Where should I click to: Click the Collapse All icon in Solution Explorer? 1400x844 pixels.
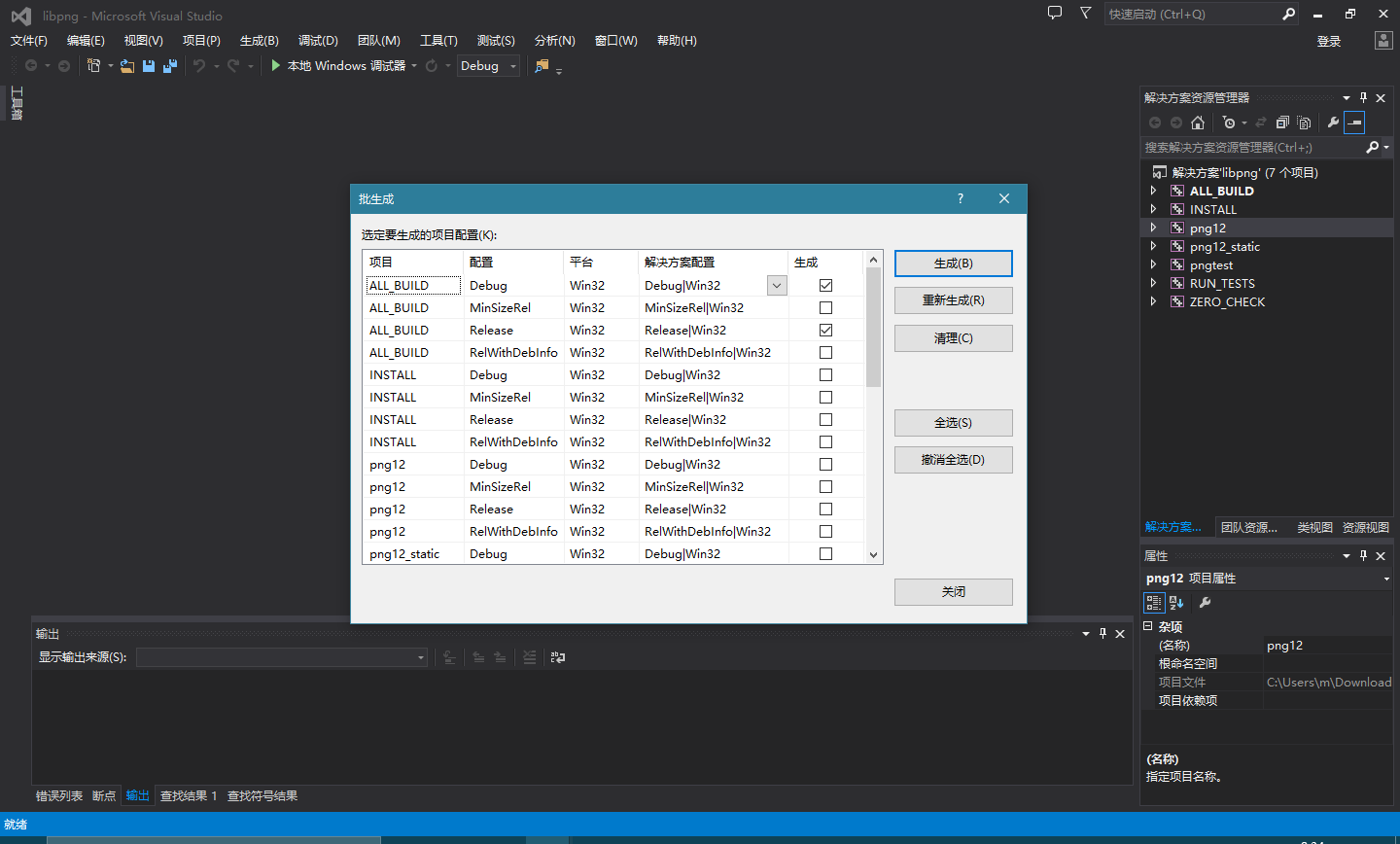(x=1282, y=123)
